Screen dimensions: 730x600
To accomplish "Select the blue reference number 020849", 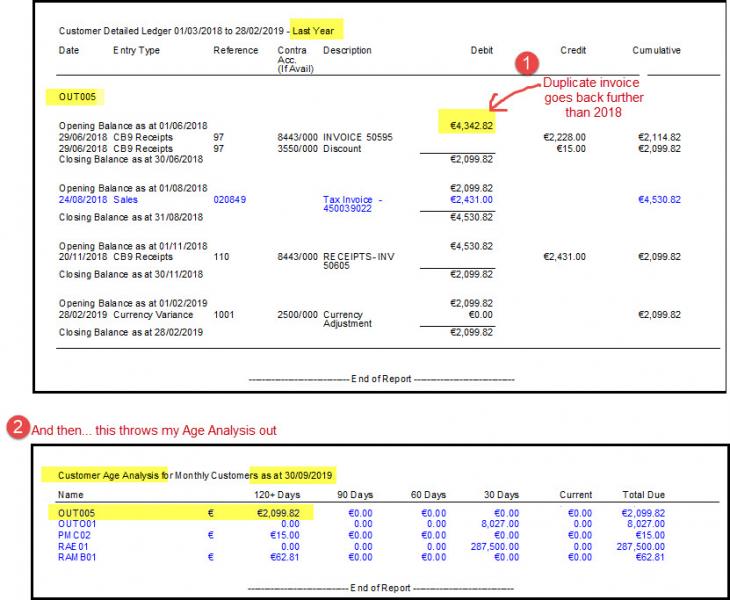I will pos(229,199).
